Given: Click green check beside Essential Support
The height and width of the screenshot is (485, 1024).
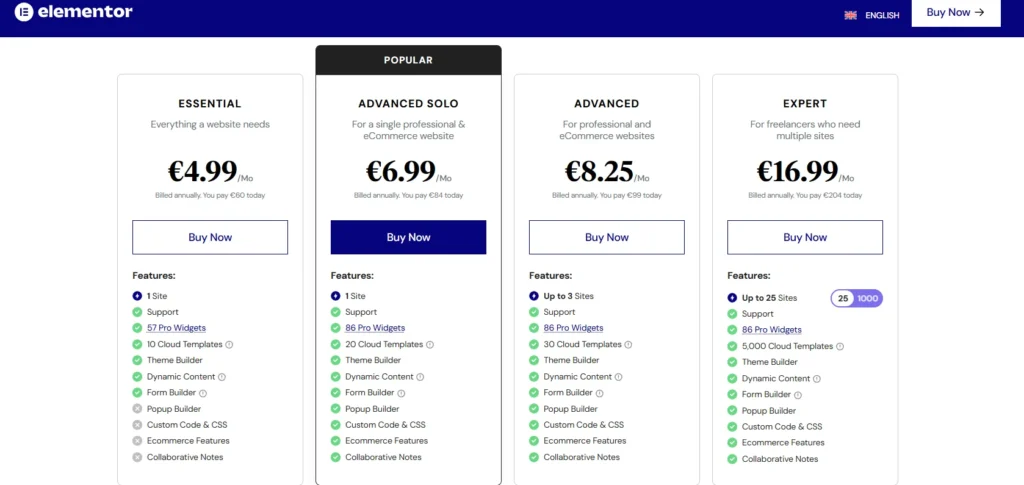Looking at the screenshot, I should pyautogui.click(x=137, y=312).
